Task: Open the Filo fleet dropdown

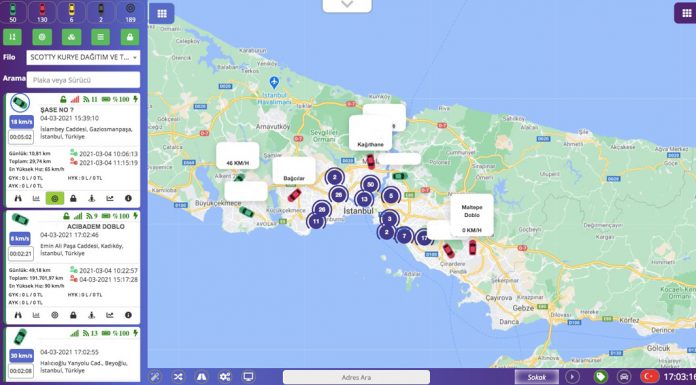Action: click(x=83, y=57)
